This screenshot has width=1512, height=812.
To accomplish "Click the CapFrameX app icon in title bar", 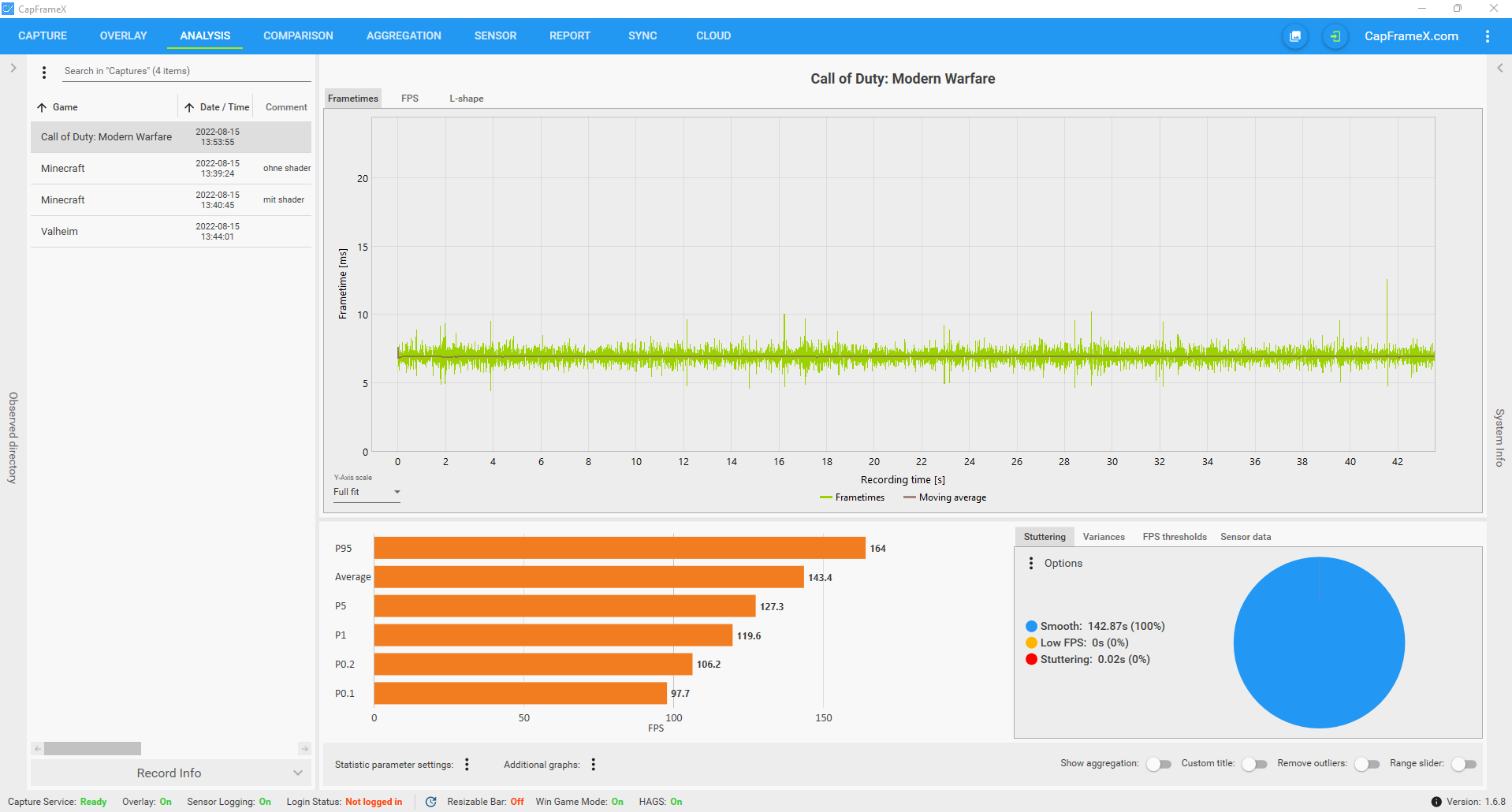I will coord(8,9).
